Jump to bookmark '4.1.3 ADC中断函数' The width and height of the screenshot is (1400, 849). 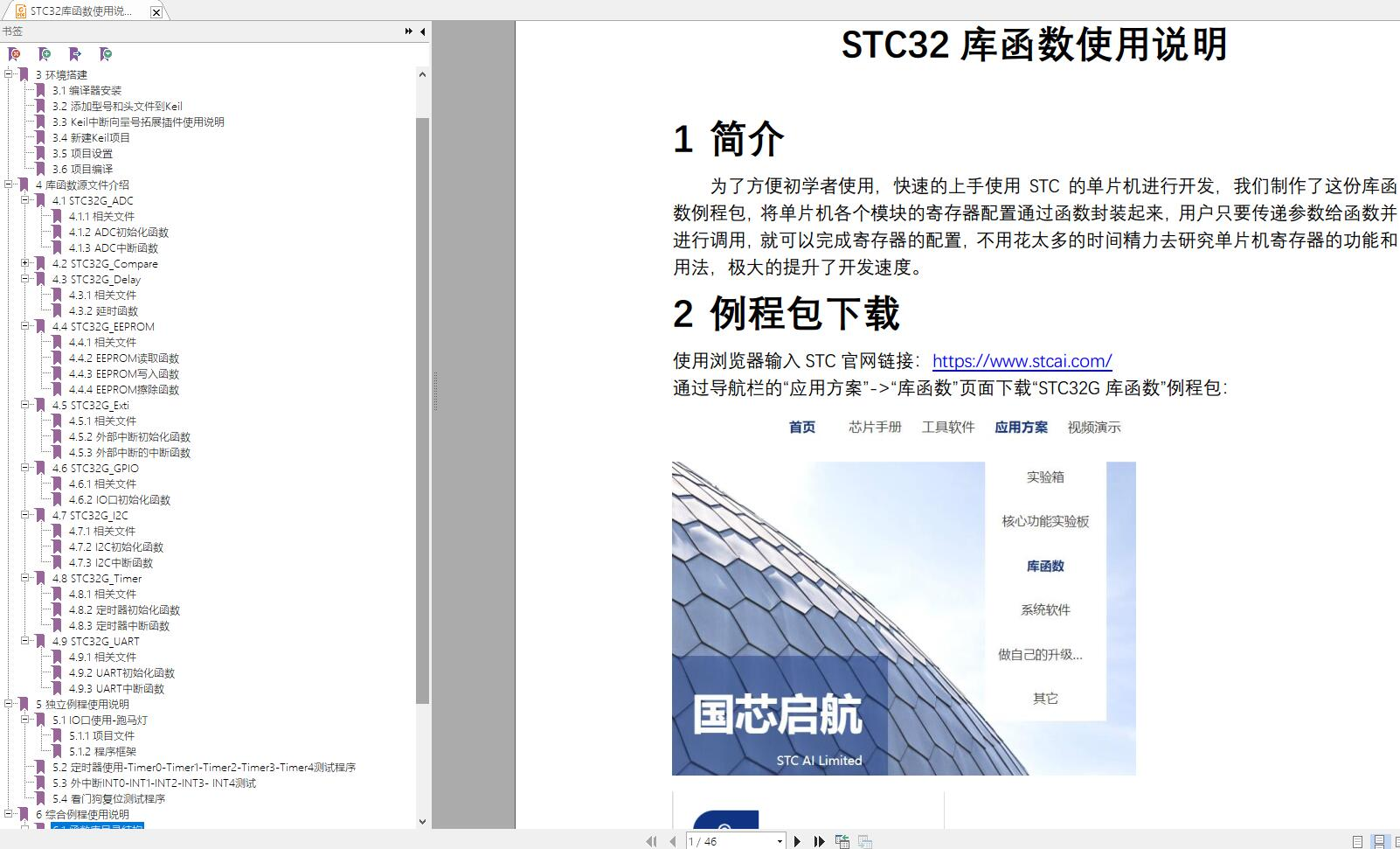(x=114, y=247)
